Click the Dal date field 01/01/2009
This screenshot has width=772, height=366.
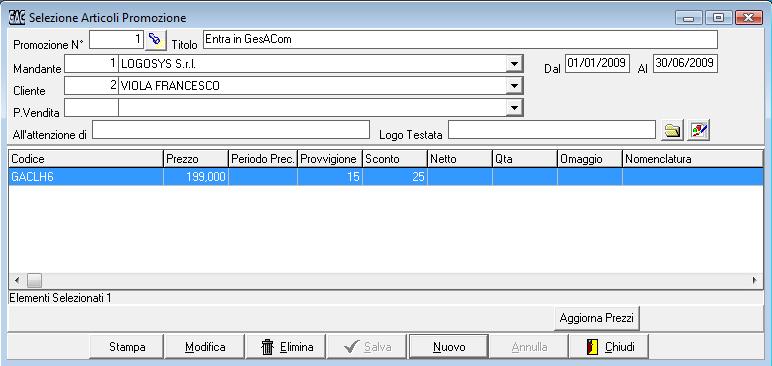pyautogui.click(x=597, y=64)
